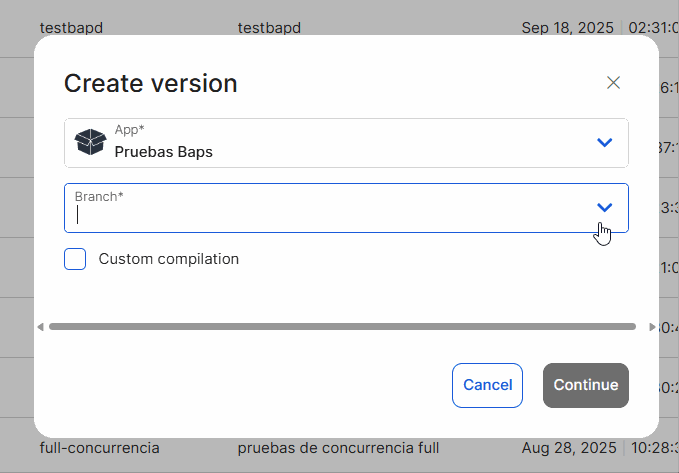Click the dialog's horizontal scrollbar track
This screenshot has width=679, height=473.
[x=342, y=326]
